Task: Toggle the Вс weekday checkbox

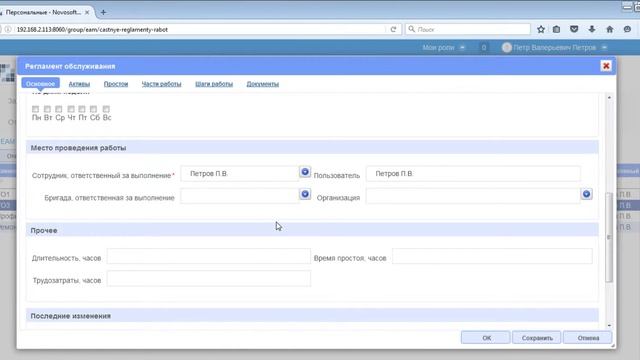Action: coord(106,109)
